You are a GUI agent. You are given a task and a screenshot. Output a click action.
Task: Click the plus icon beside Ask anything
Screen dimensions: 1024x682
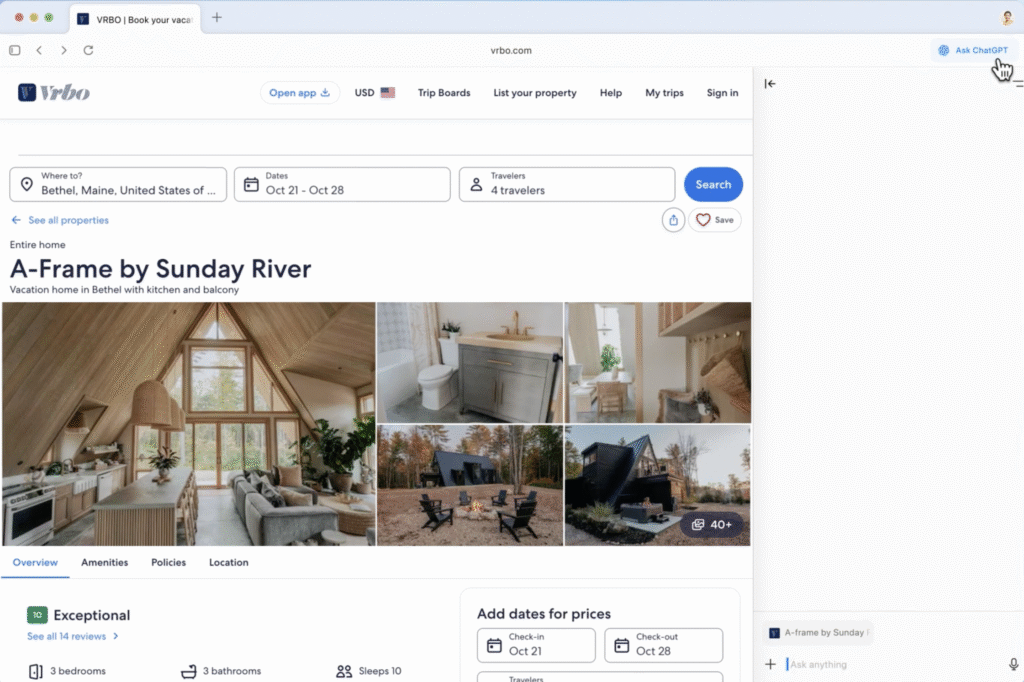point(770,664)
